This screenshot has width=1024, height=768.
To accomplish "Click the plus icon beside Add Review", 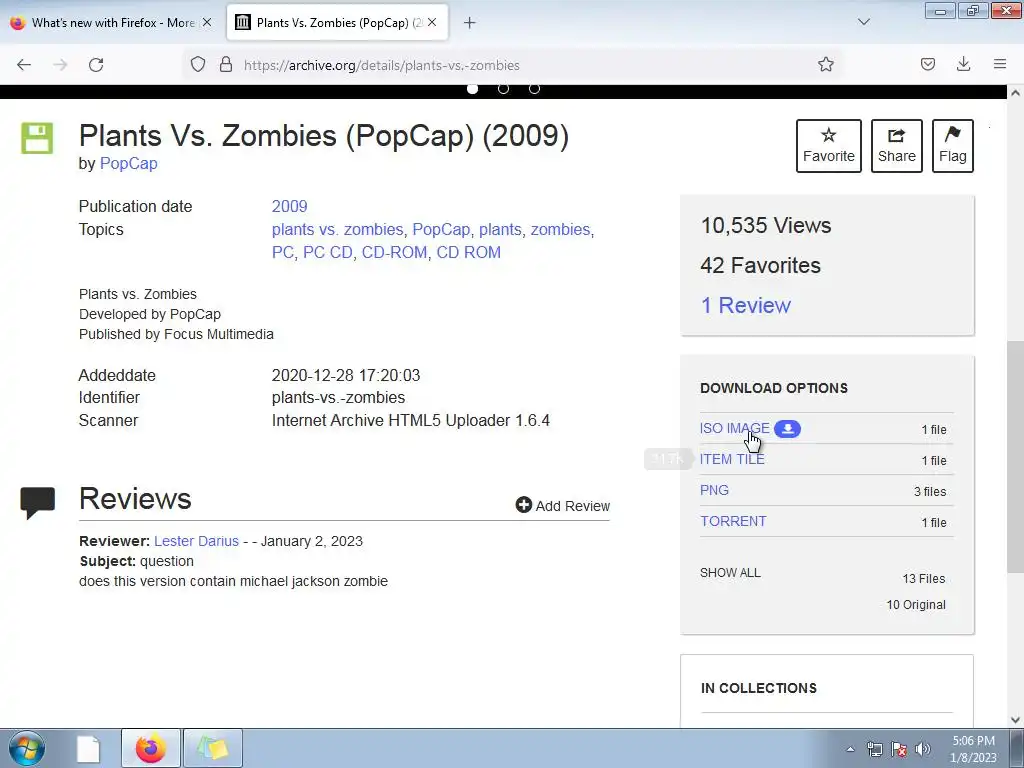I will (524, 505).
